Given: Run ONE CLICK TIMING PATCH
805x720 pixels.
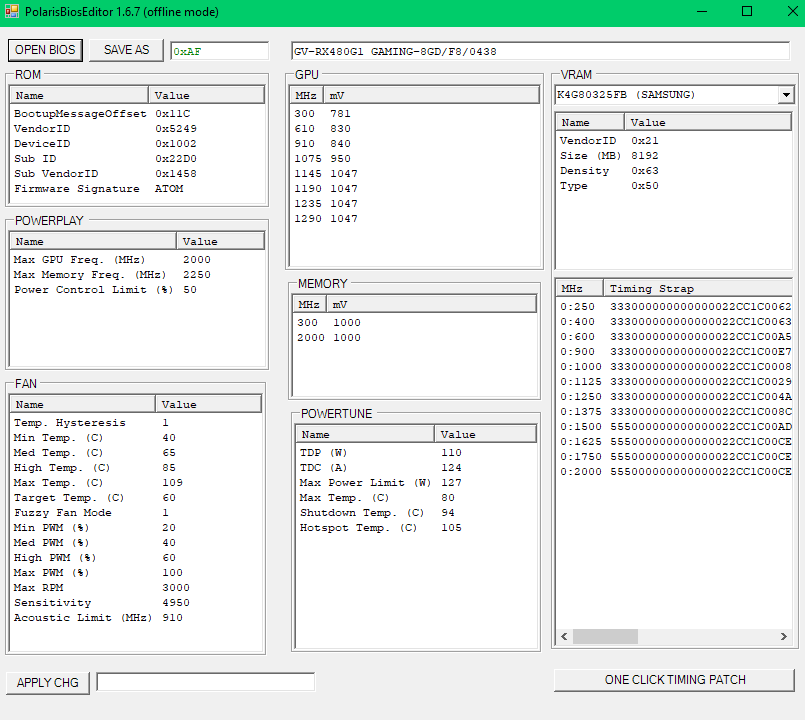Looking at the screenshot, I should (675, 680).
